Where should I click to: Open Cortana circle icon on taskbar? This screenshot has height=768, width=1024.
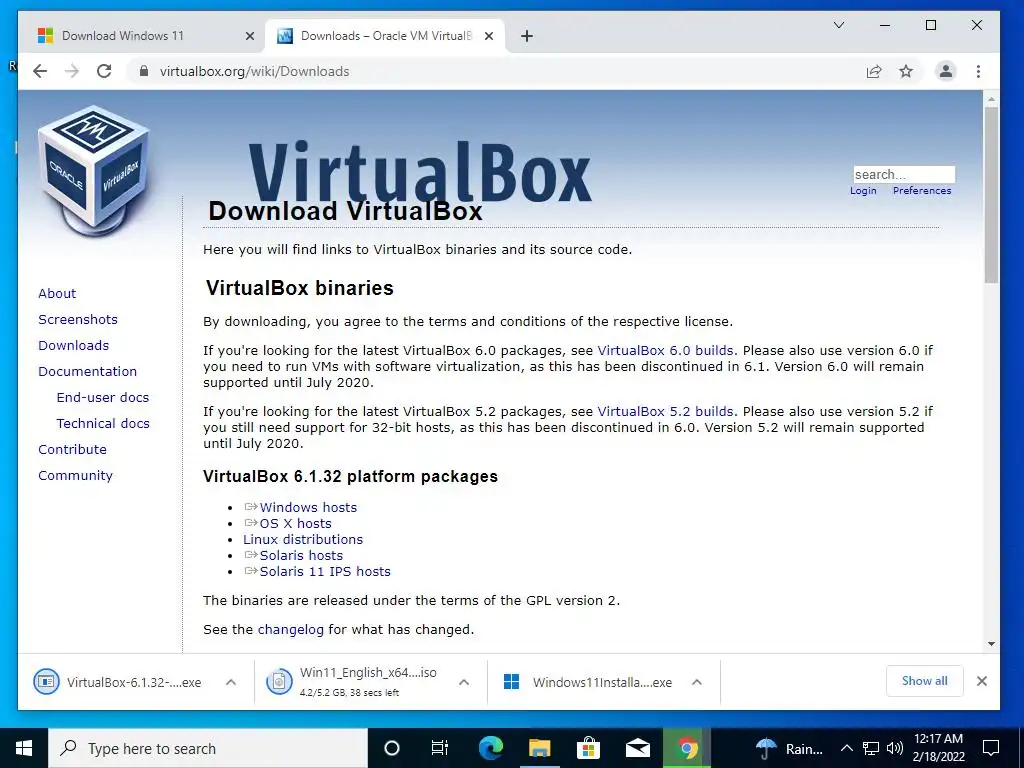(392, 748)
